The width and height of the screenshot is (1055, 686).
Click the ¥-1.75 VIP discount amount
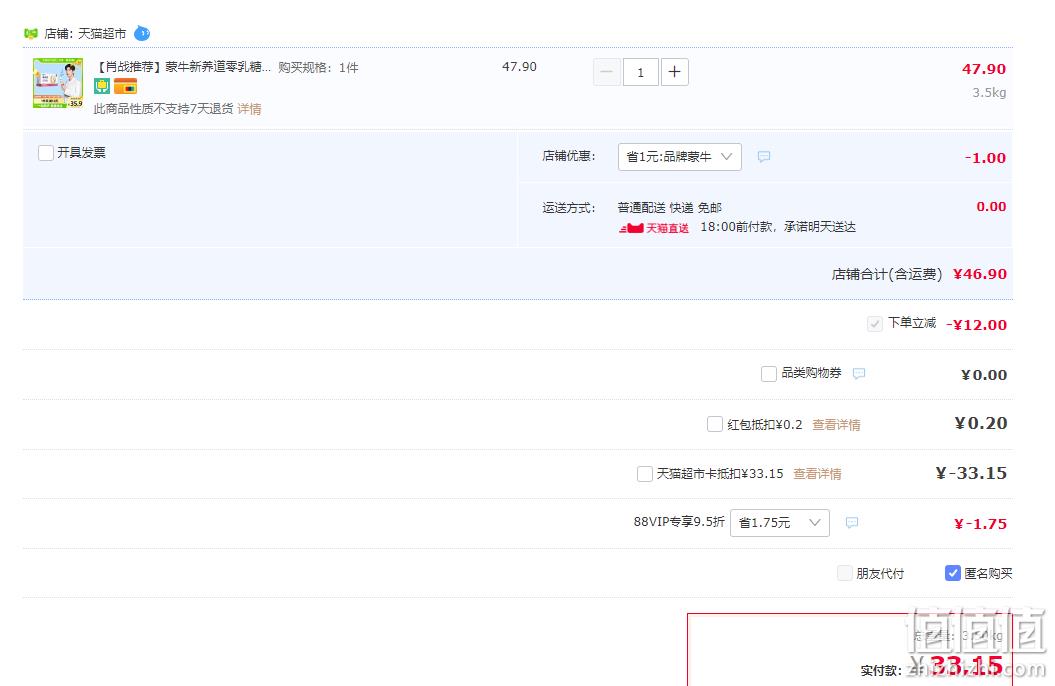point(980,524)
